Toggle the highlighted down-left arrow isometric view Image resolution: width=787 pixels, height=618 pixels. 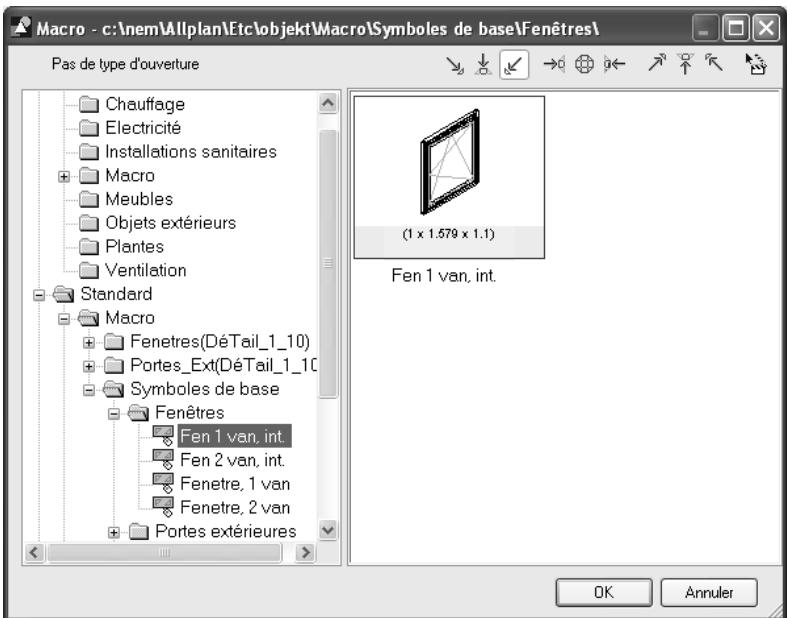[514, 65]
